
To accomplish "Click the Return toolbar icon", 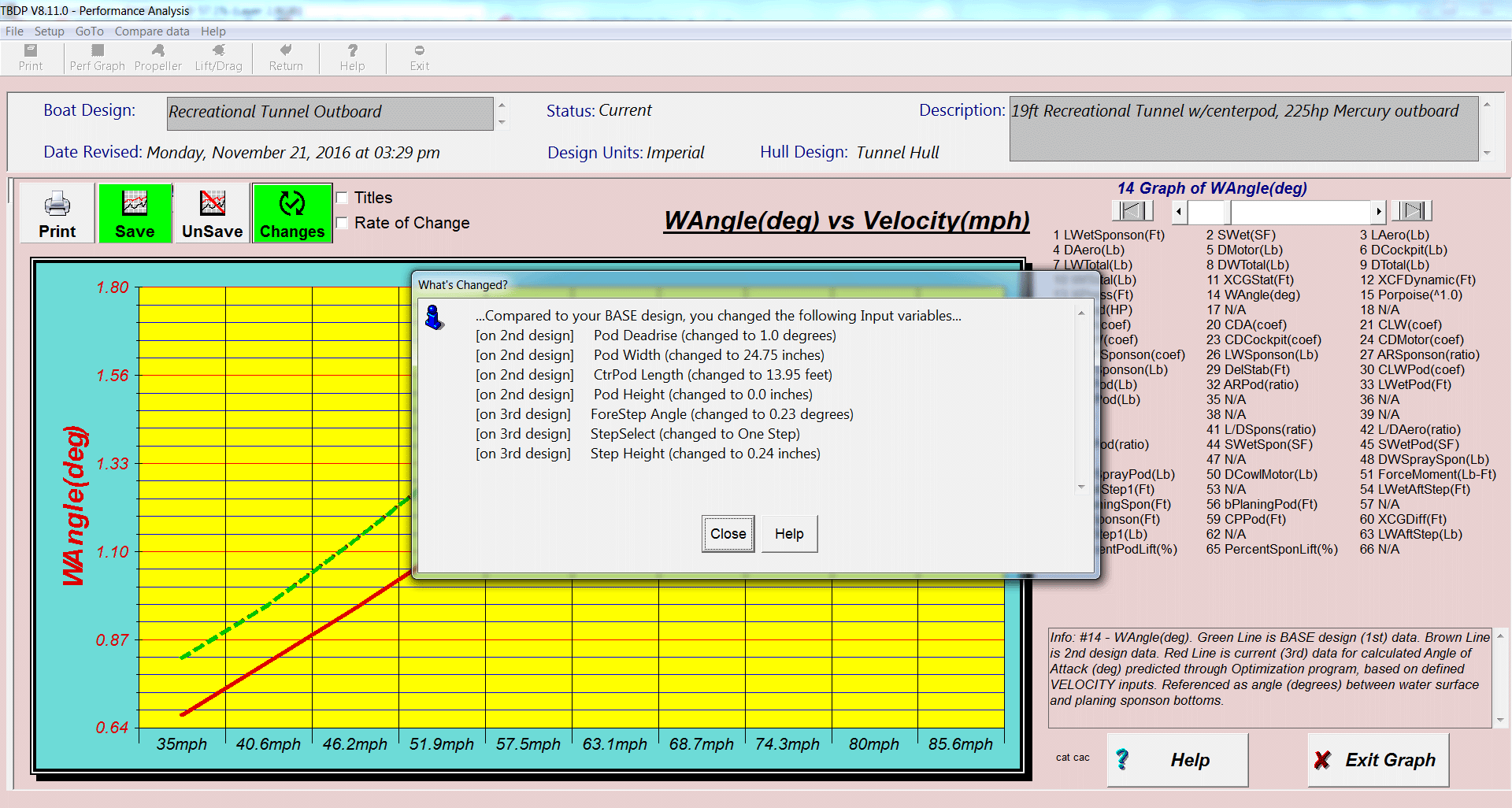I will [286, 58].
